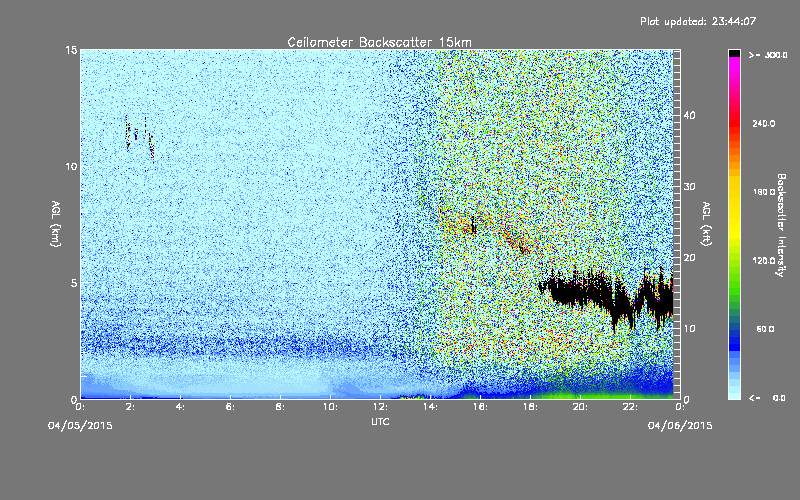Select the "14:" hour tick label
The height and width of the screenshot is (500, 800).
(x=430, y=407)
